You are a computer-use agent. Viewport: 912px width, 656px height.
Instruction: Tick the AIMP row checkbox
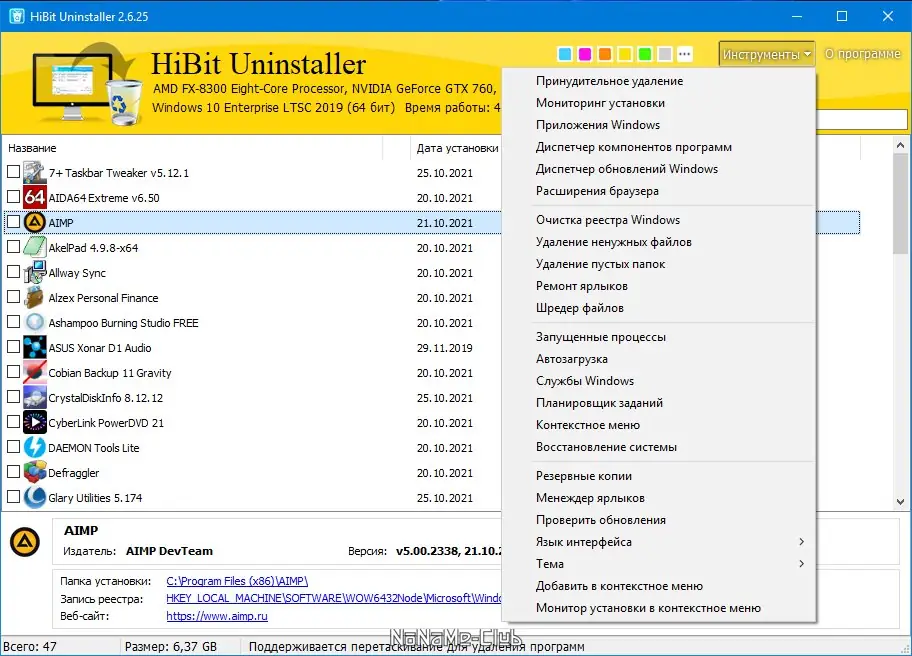click(x=13, y=222)
